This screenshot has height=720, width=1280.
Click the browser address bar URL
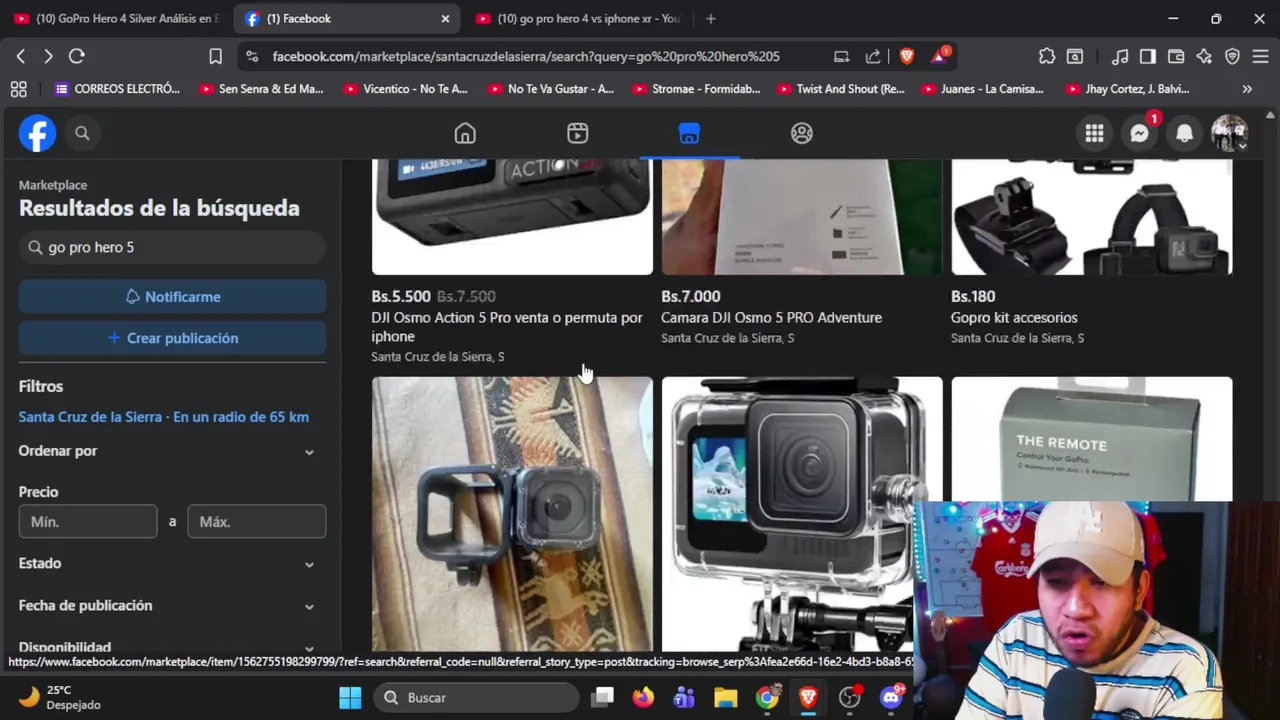526,56
